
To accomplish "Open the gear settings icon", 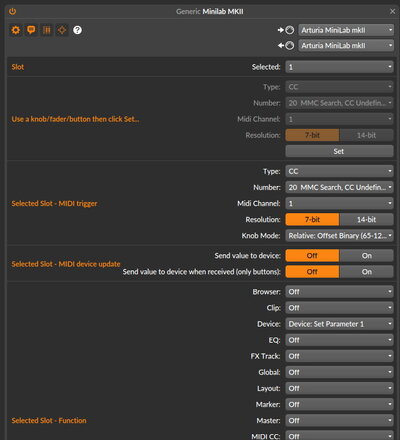I will (x=16, y=30).
